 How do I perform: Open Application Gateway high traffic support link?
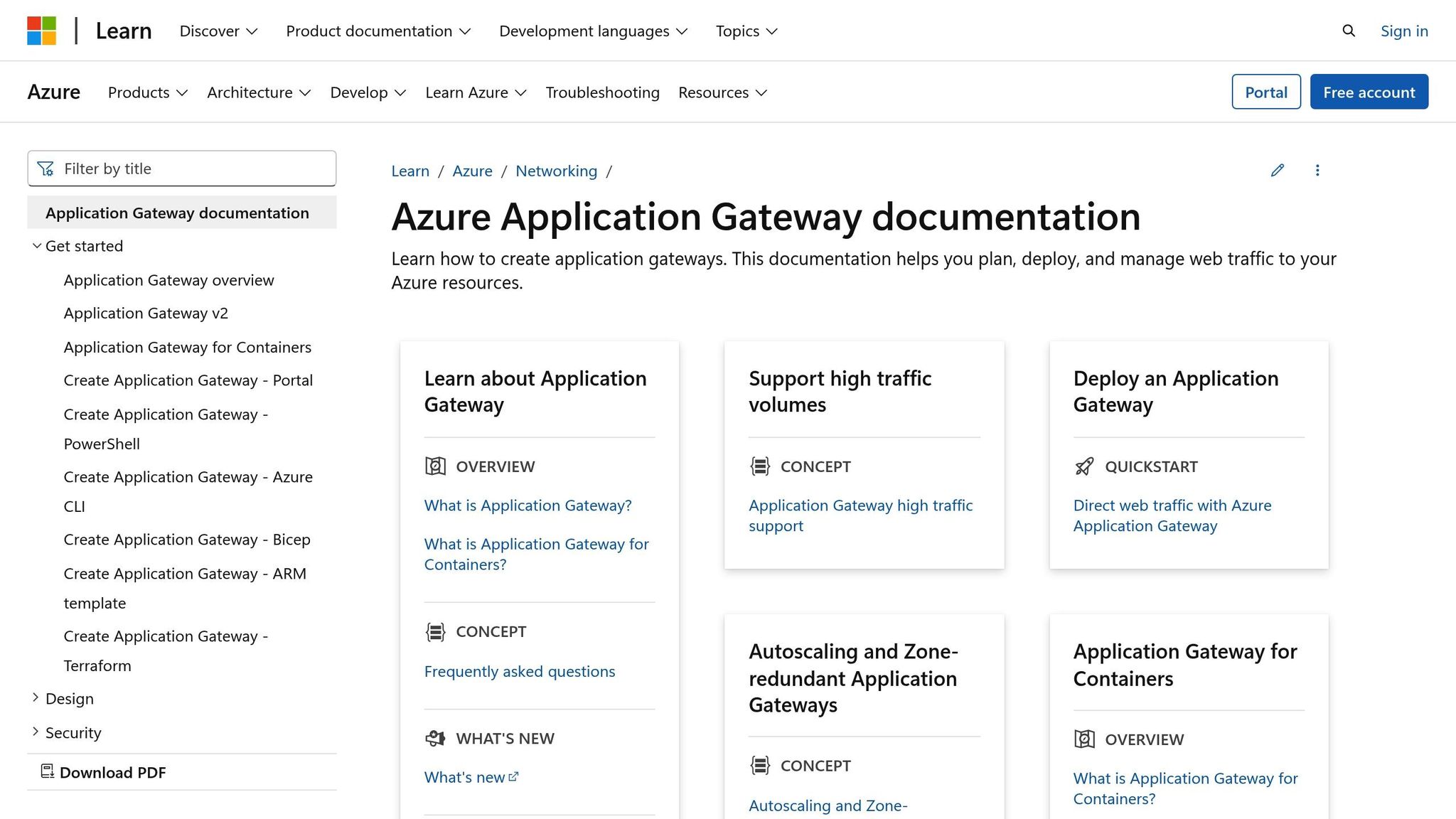pyautogui.click(x=861, y=515)
